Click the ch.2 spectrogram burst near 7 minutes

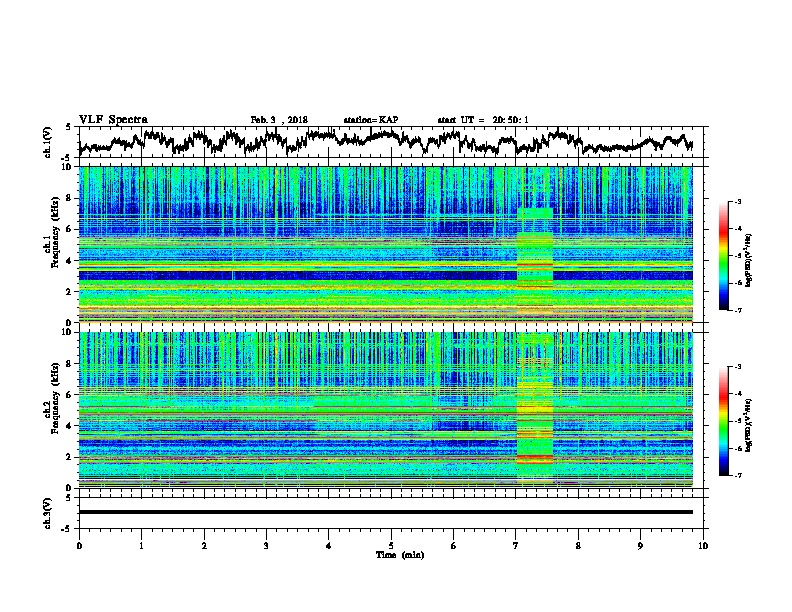[534, 409]
